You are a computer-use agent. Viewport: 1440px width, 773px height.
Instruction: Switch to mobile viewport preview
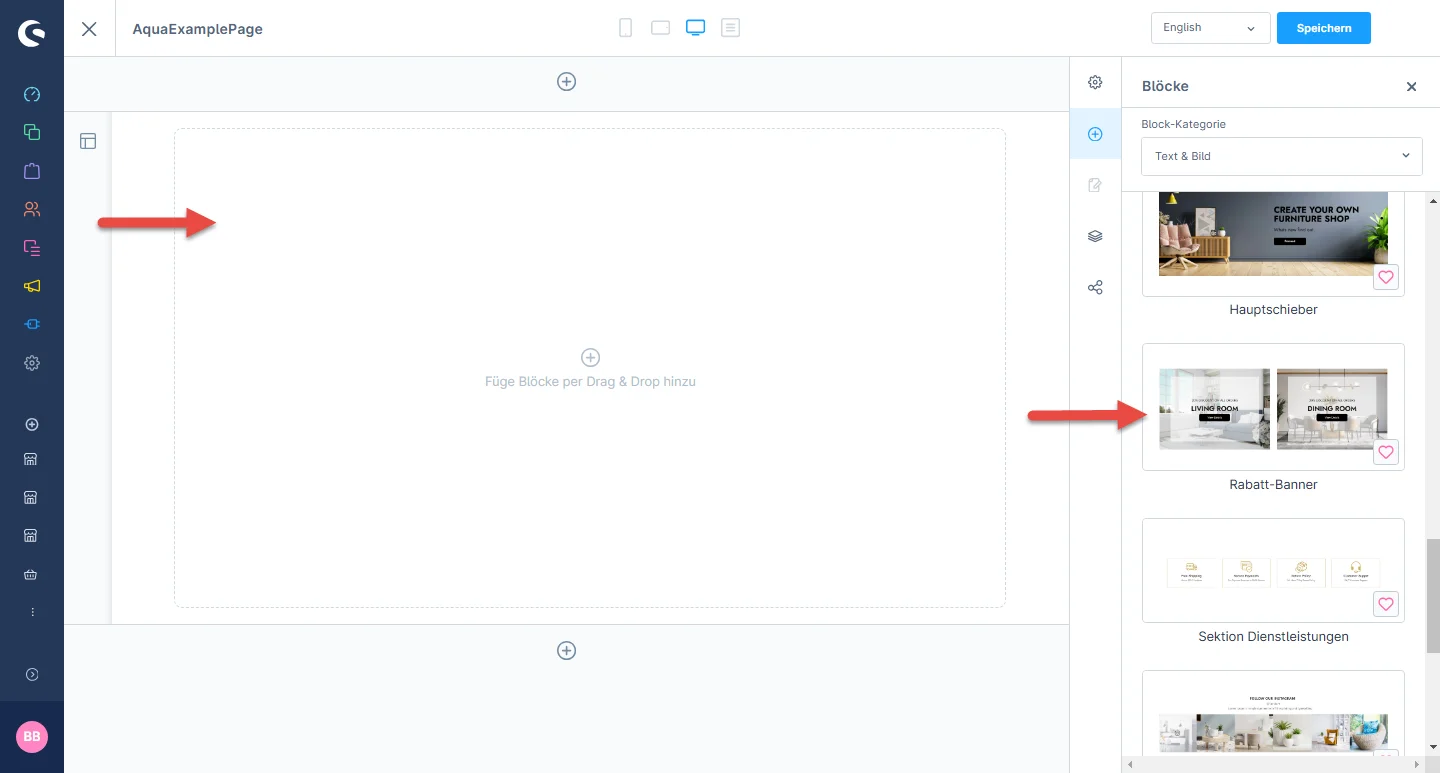pyautogui.click(x=625, y=28)
